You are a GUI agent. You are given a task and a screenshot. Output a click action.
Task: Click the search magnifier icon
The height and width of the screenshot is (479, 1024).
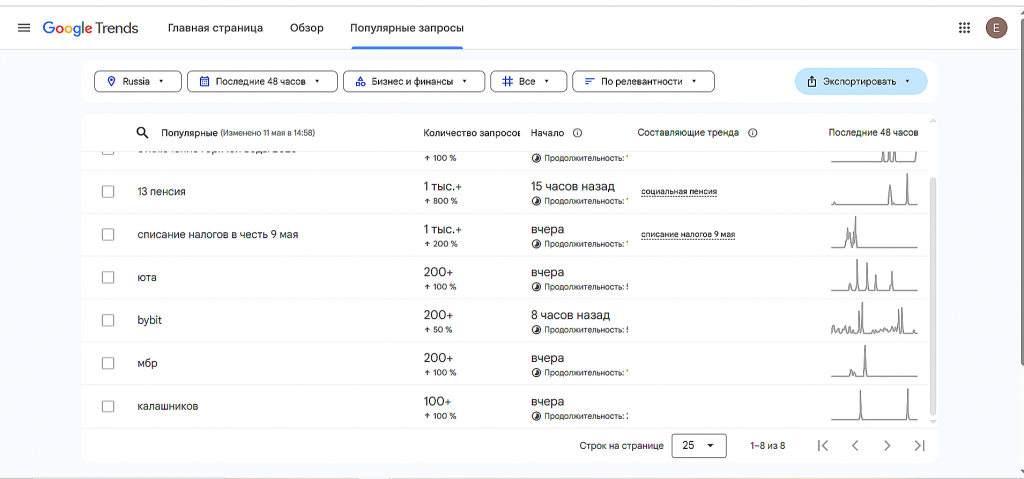(143, 133)
